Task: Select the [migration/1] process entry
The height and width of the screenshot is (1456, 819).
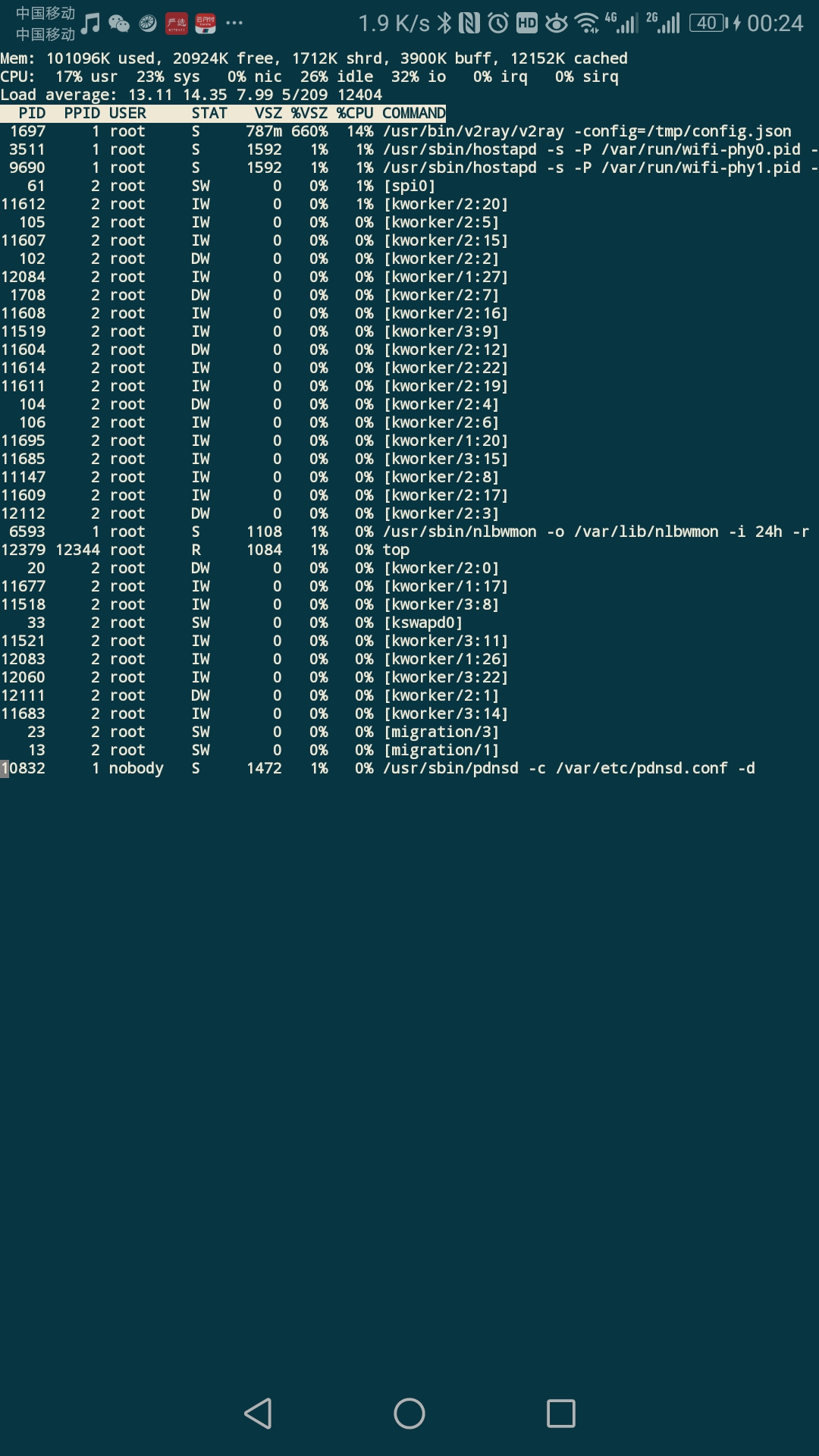Action: (441, 750)
